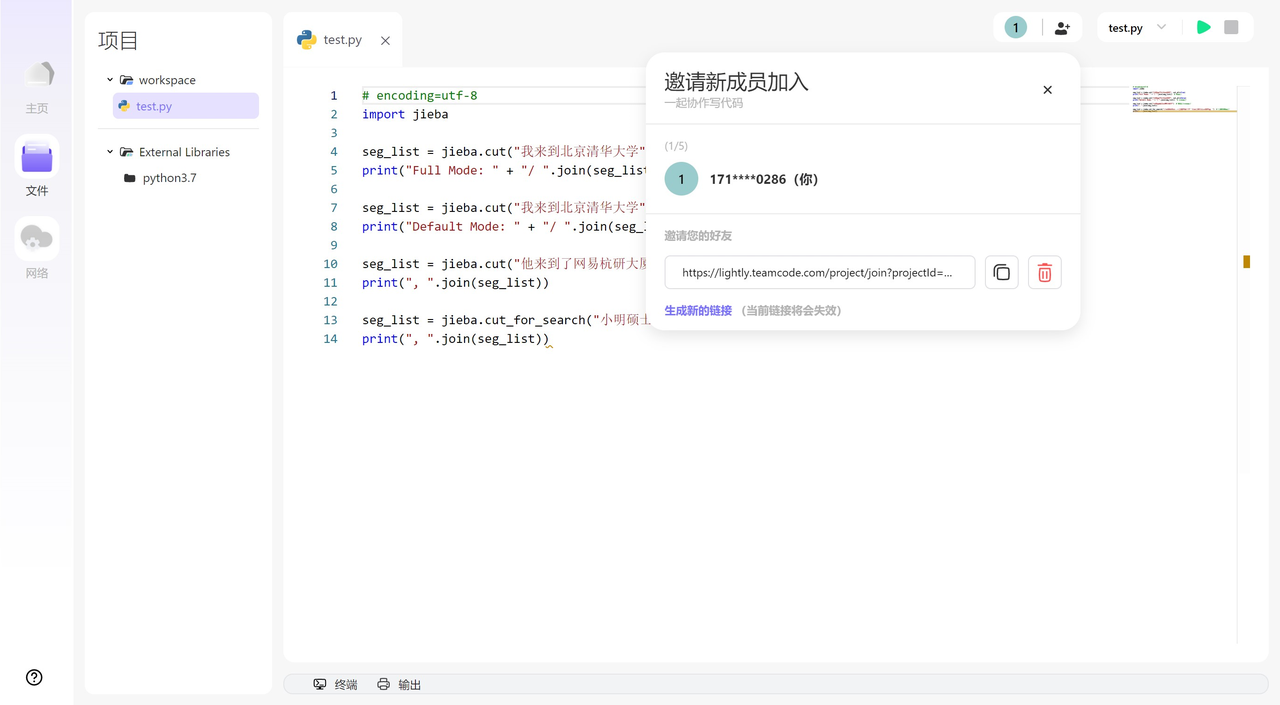
Task: Switch to the 输出 output panel
Action: click(x=409, y=684)
